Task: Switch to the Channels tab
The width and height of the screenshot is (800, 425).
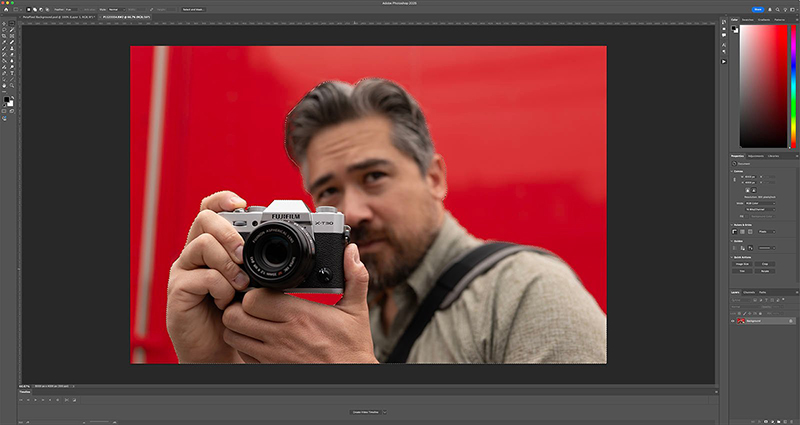Action: click(x=749, y=291)
